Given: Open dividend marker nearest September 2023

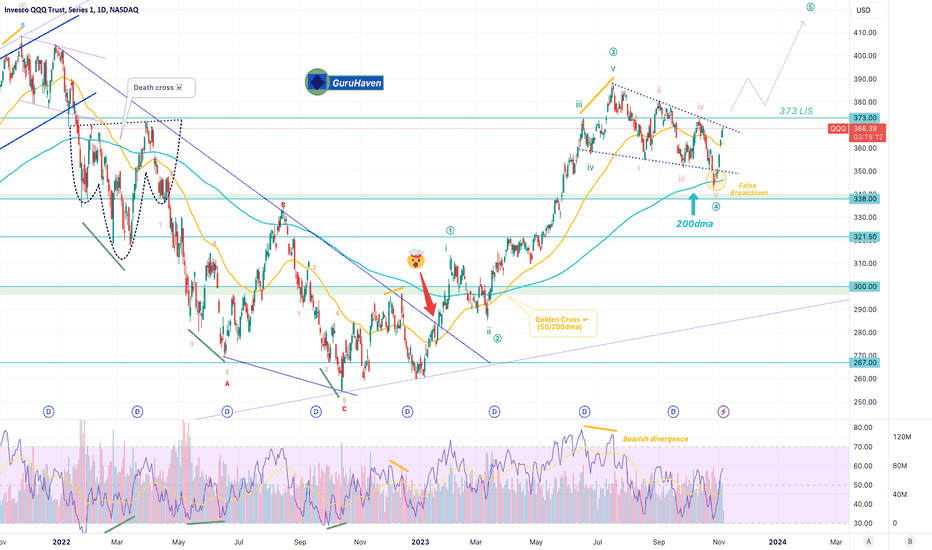Looking at the screenshot, I should [x=673, y=411].
